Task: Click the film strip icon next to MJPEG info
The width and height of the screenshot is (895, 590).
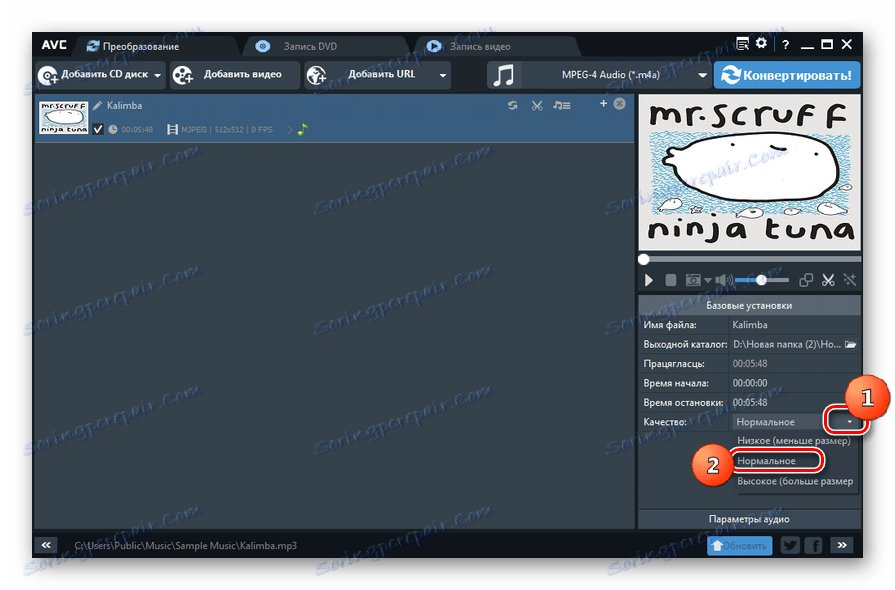Action: 172,130
